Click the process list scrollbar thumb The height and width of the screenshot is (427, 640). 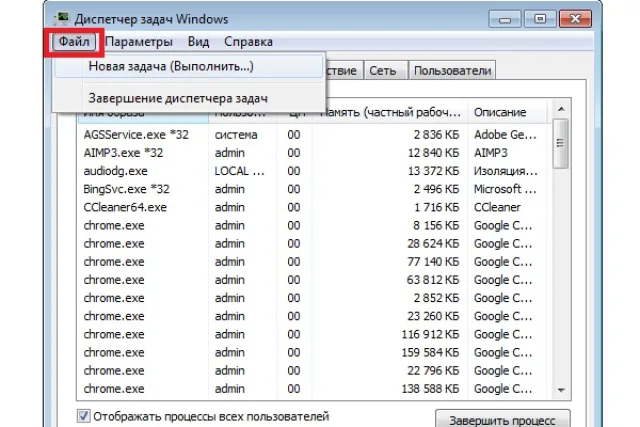point(560,143)
